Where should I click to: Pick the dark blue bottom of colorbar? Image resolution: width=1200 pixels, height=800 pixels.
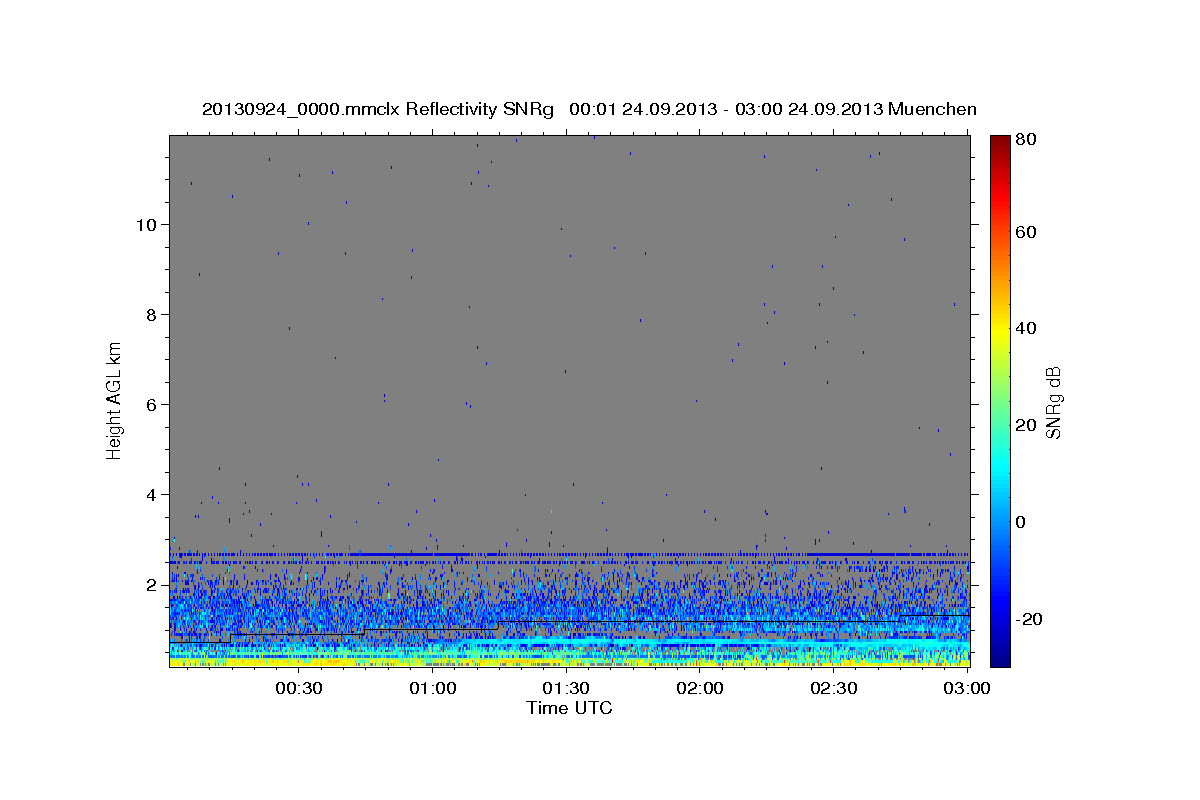click(x=1000, y=655)
